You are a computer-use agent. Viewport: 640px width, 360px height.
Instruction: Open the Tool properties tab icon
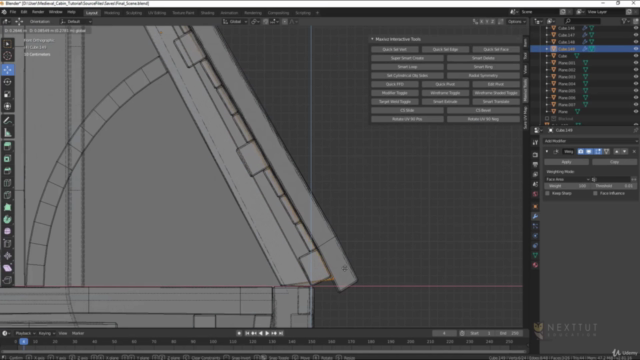(535, 142)
